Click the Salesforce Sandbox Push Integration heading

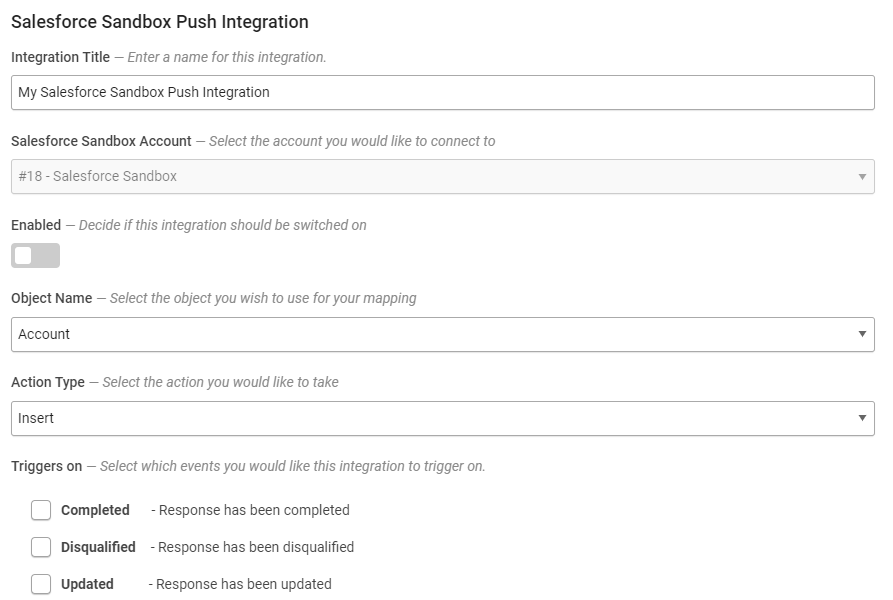[160, 22]
